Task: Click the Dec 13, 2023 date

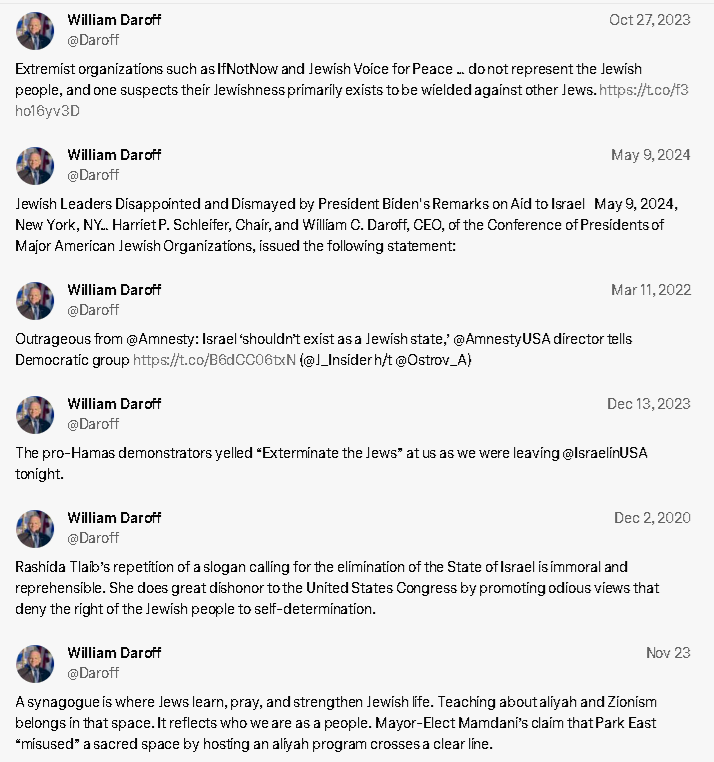Action: point(649,404)
